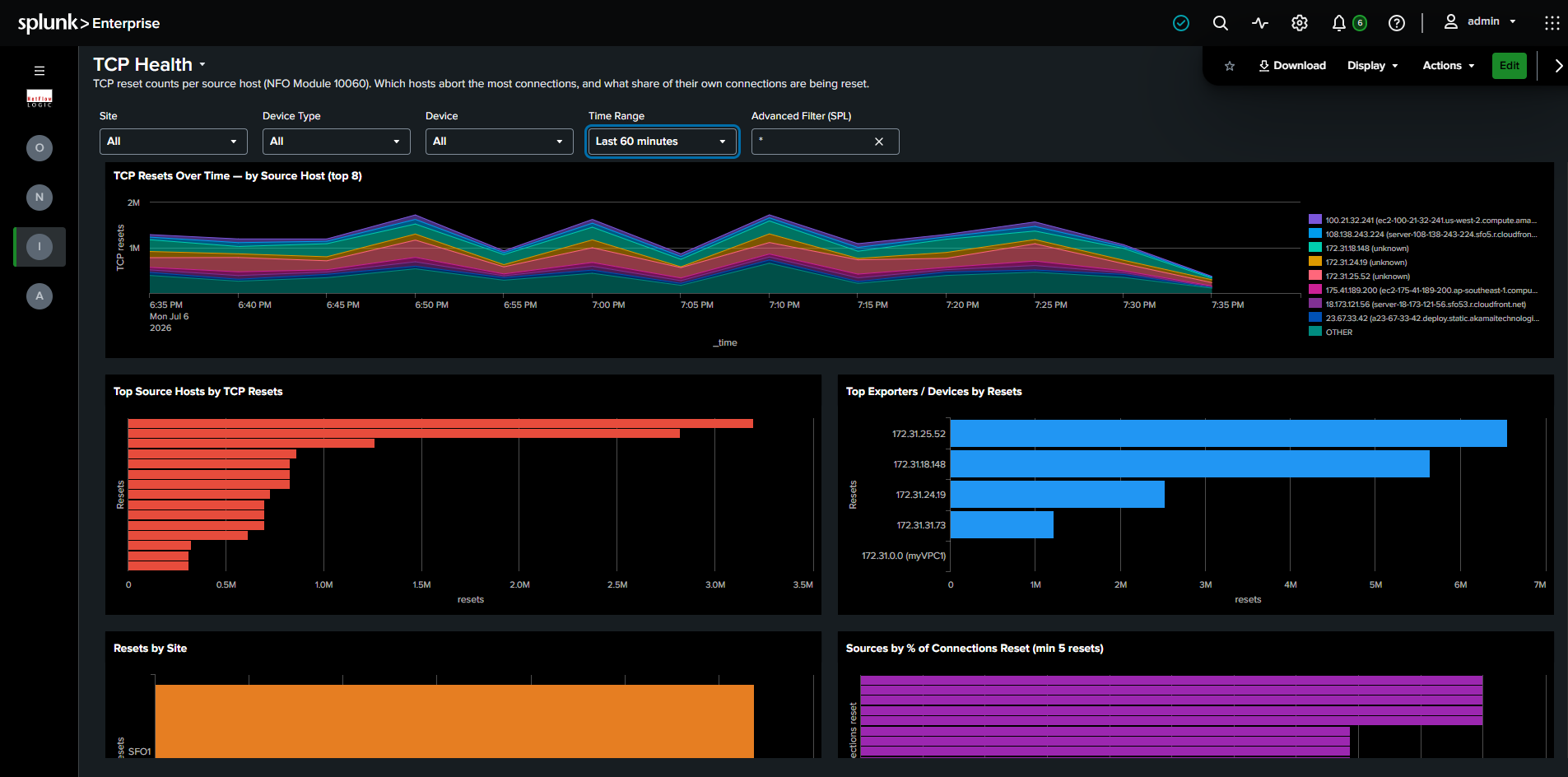Open the Actions menu
This screenshot has width=1568, height=777.
(1449, 66)
